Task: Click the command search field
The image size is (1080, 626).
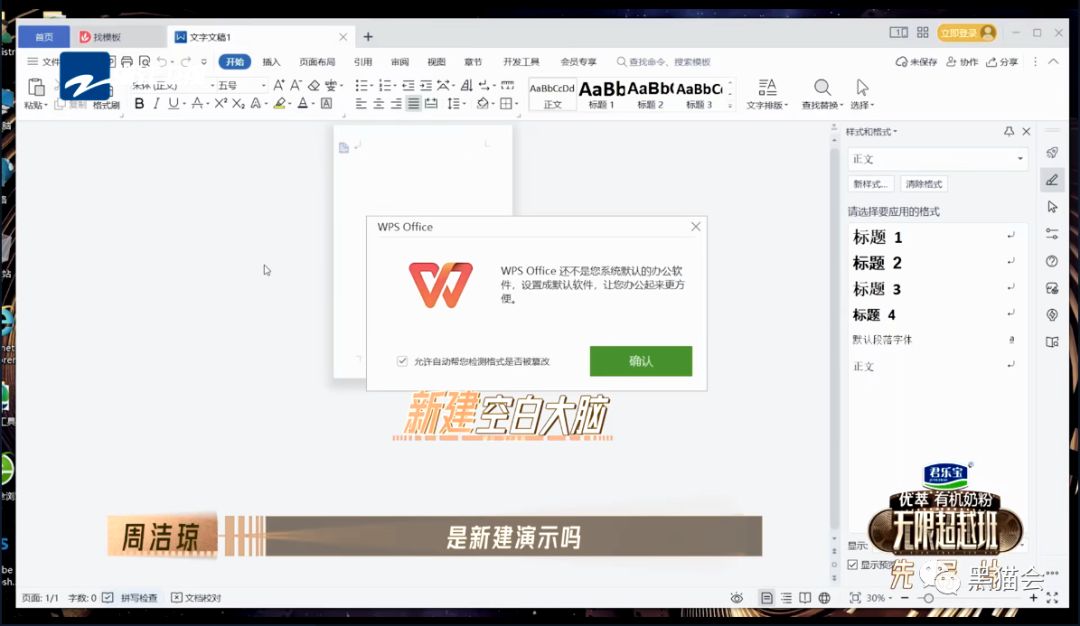Action: (664, 62)
